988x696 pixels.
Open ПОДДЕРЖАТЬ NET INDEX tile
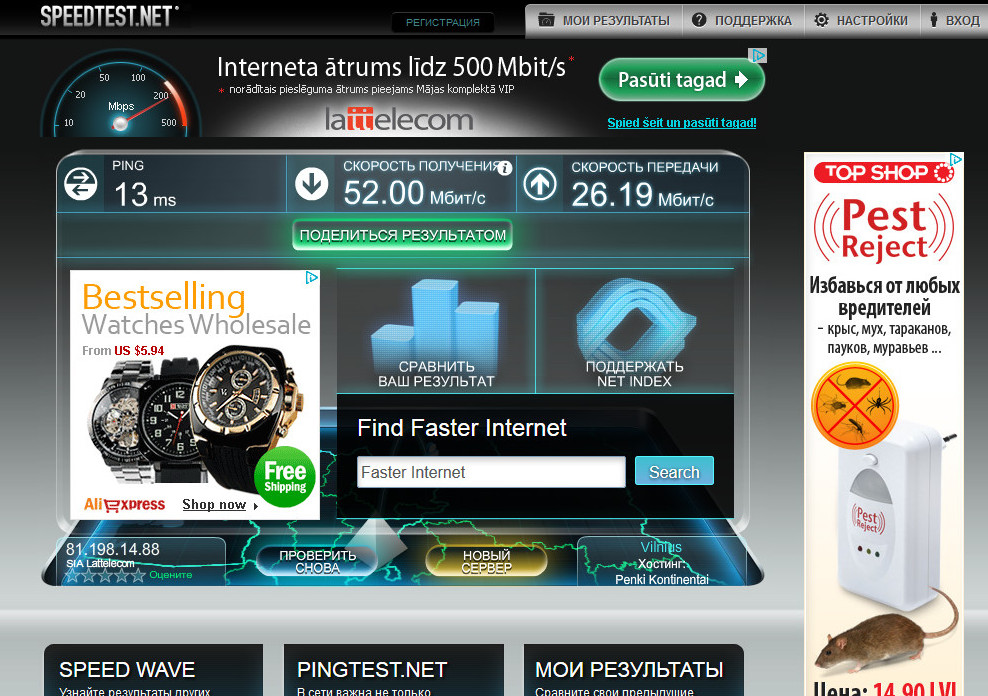(x=635, y=331)
